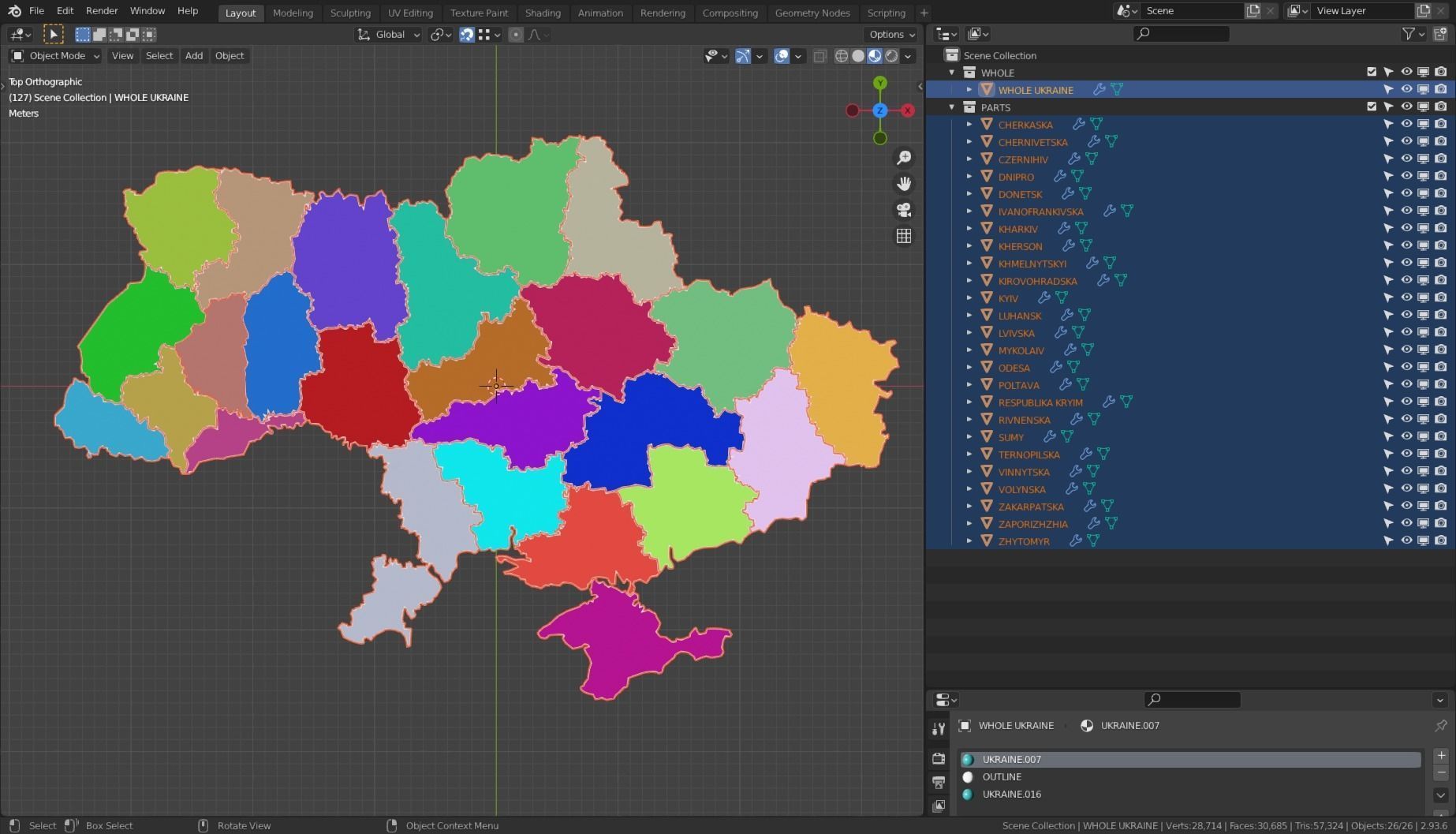Switch to rendered shading mode

(x=891, y=56)
